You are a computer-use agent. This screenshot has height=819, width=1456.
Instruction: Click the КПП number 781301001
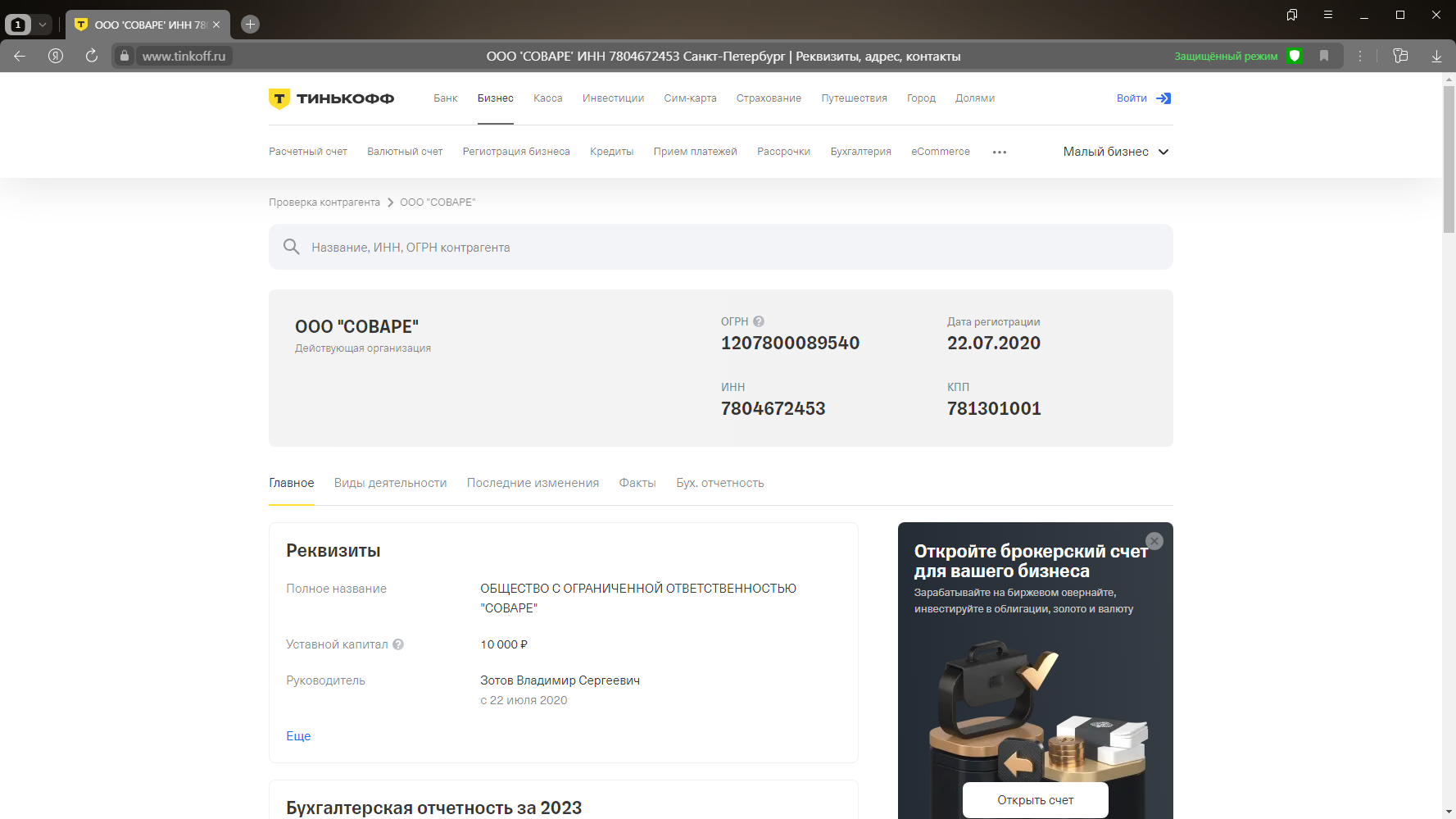pos(994,408)
